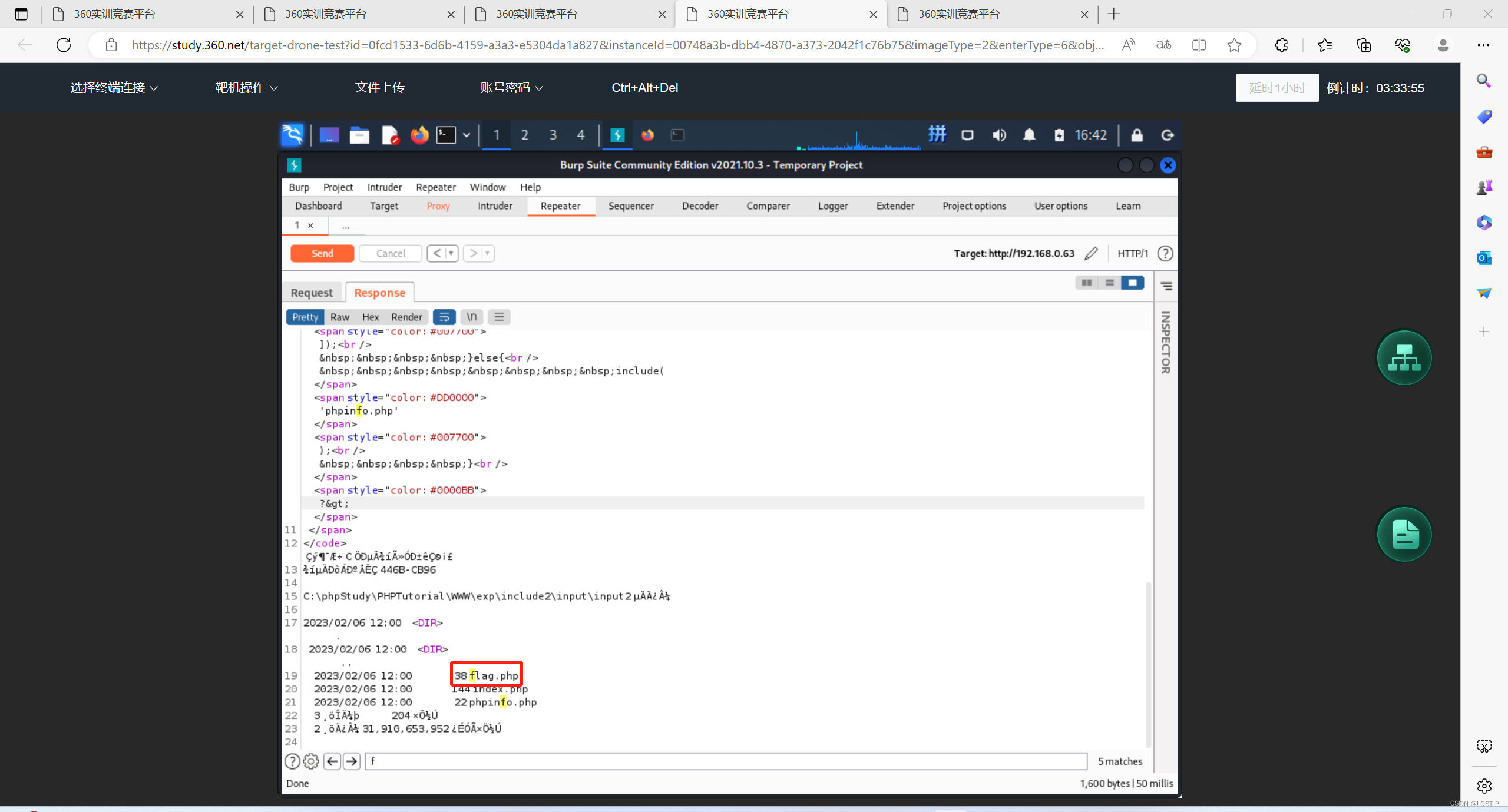This screenshot has height=812, width=1508.
Task: Click the response pane vertical scrollbar
Action: tap(1148, 664)
